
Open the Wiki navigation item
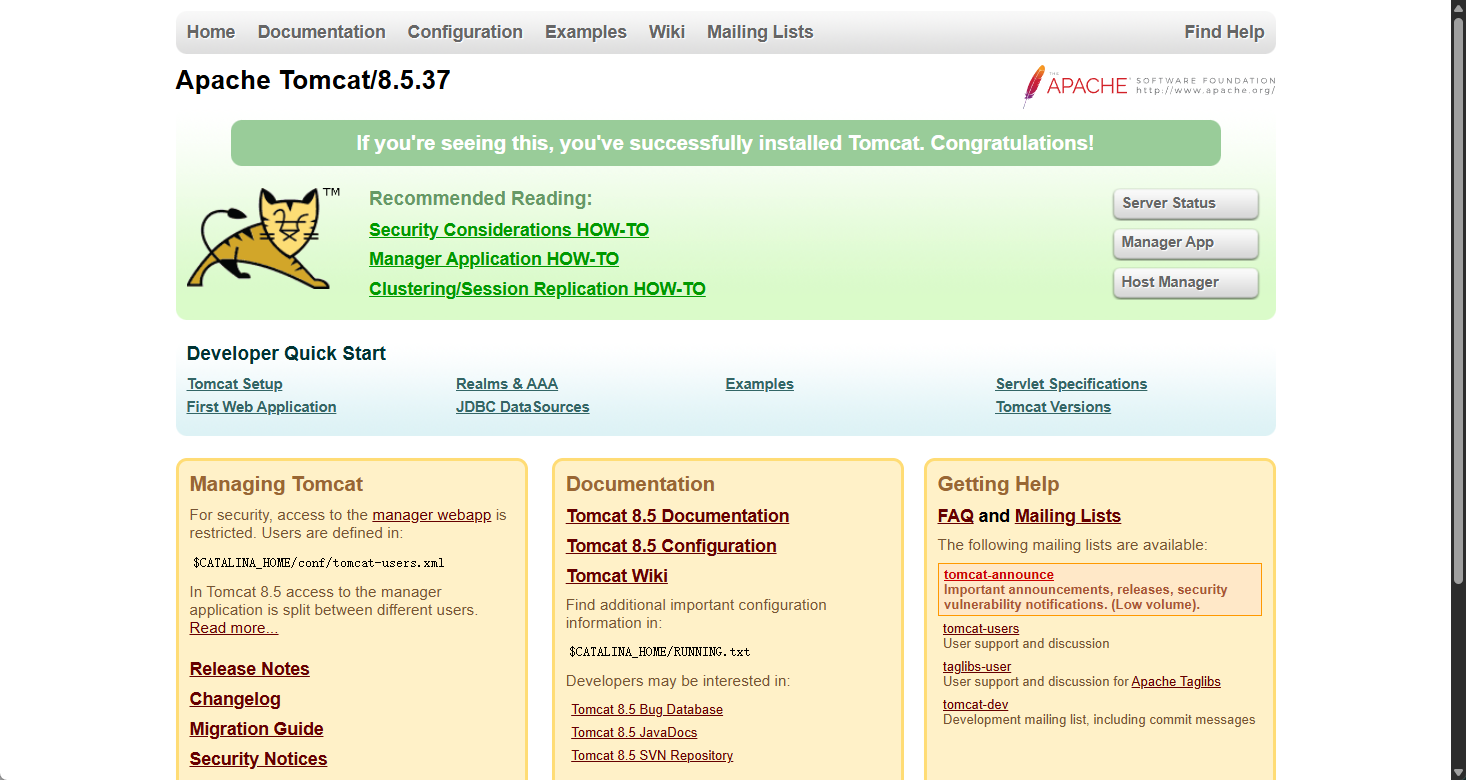(x=666, y=32)
